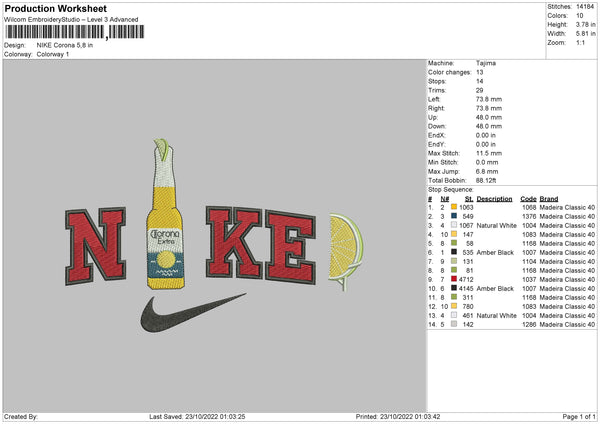Select thread code 1286 in row 14
The height and width of the screenshot is (424, 600).
[530, 325]
